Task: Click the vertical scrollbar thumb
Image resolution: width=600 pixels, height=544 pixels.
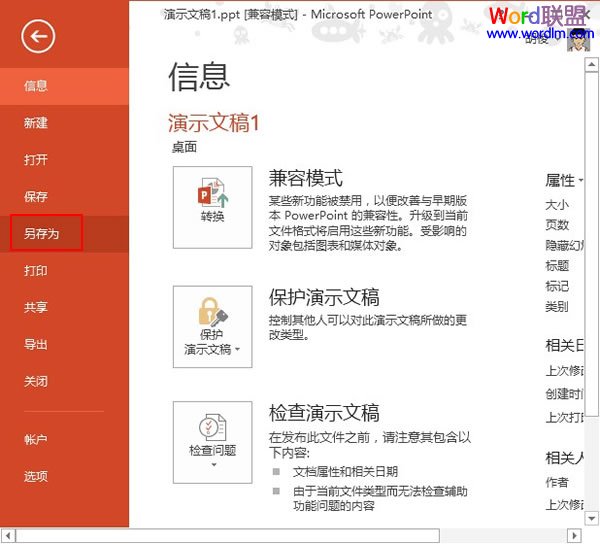Action: (592, 244)
